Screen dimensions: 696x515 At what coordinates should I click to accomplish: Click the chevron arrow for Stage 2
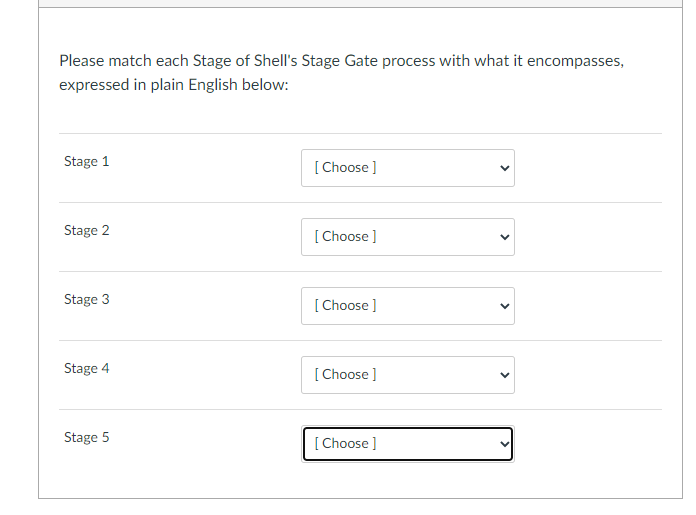coord(504,237)
